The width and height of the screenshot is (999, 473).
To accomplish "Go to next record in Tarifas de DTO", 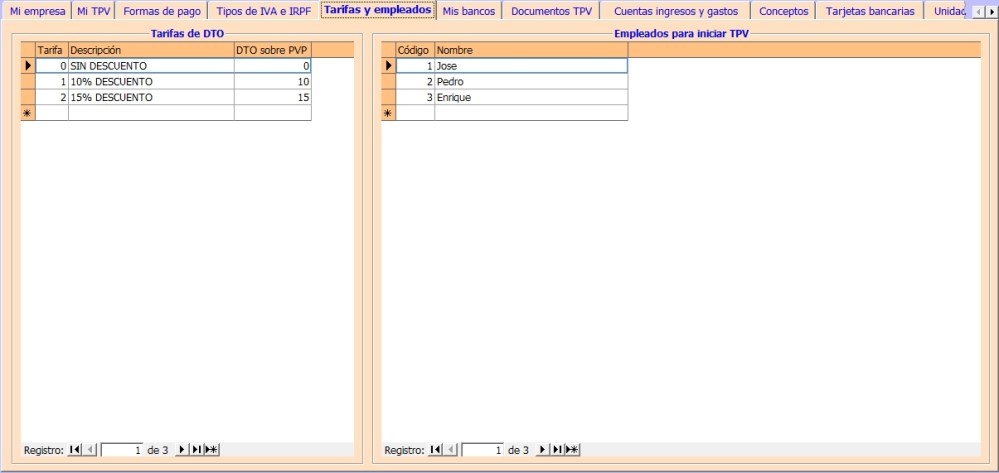I will coord(182,450).
